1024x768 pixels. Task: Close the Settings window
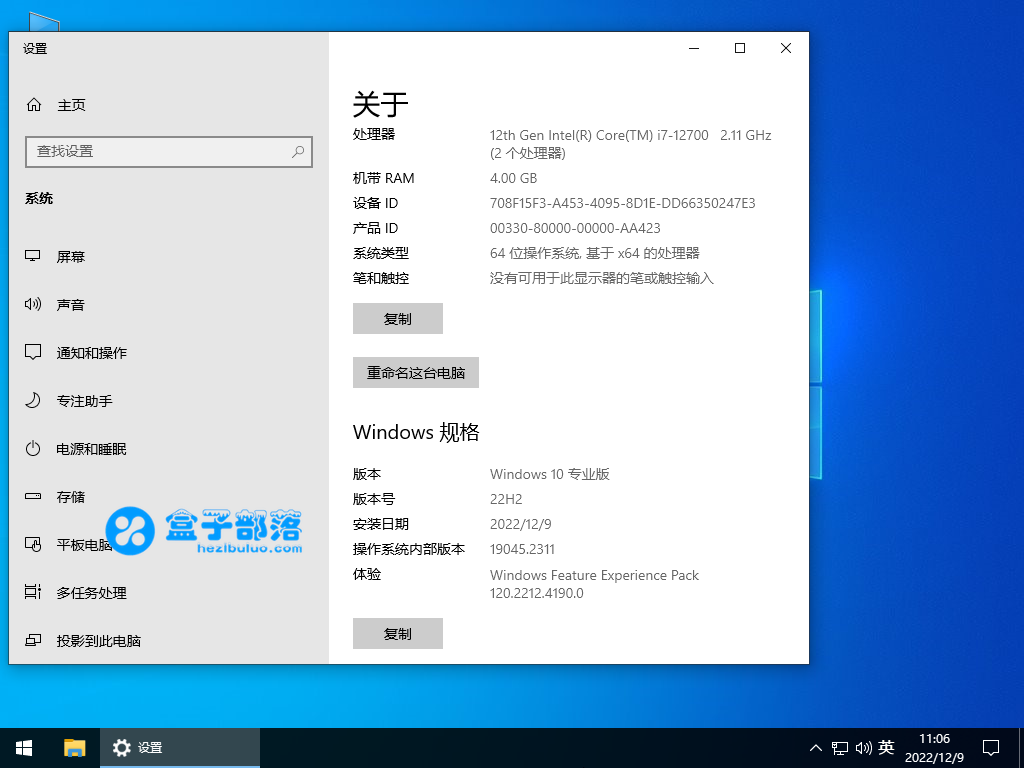coord(786,48)
